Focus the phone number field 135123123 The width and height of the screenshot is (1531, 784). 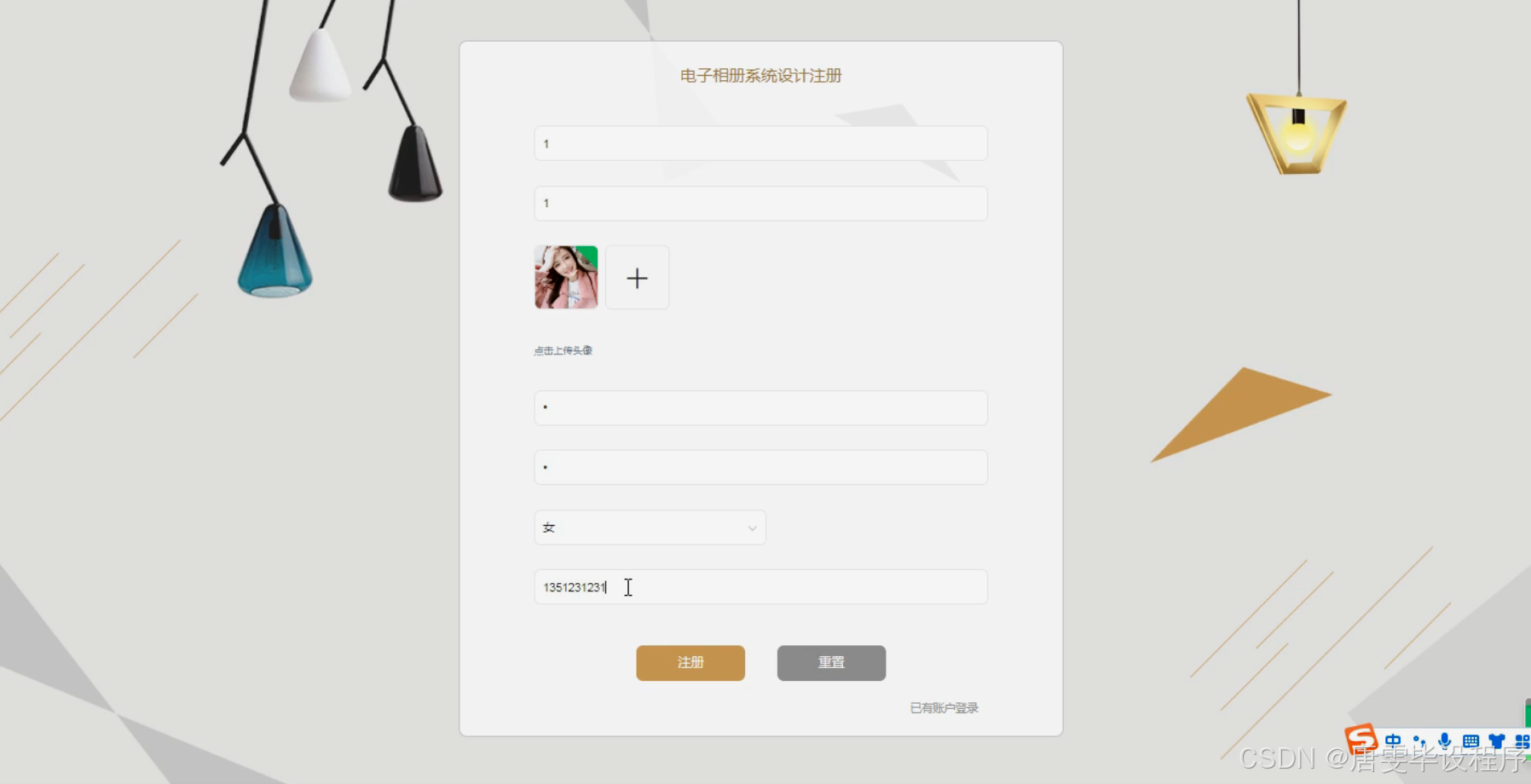coord(761,587)
